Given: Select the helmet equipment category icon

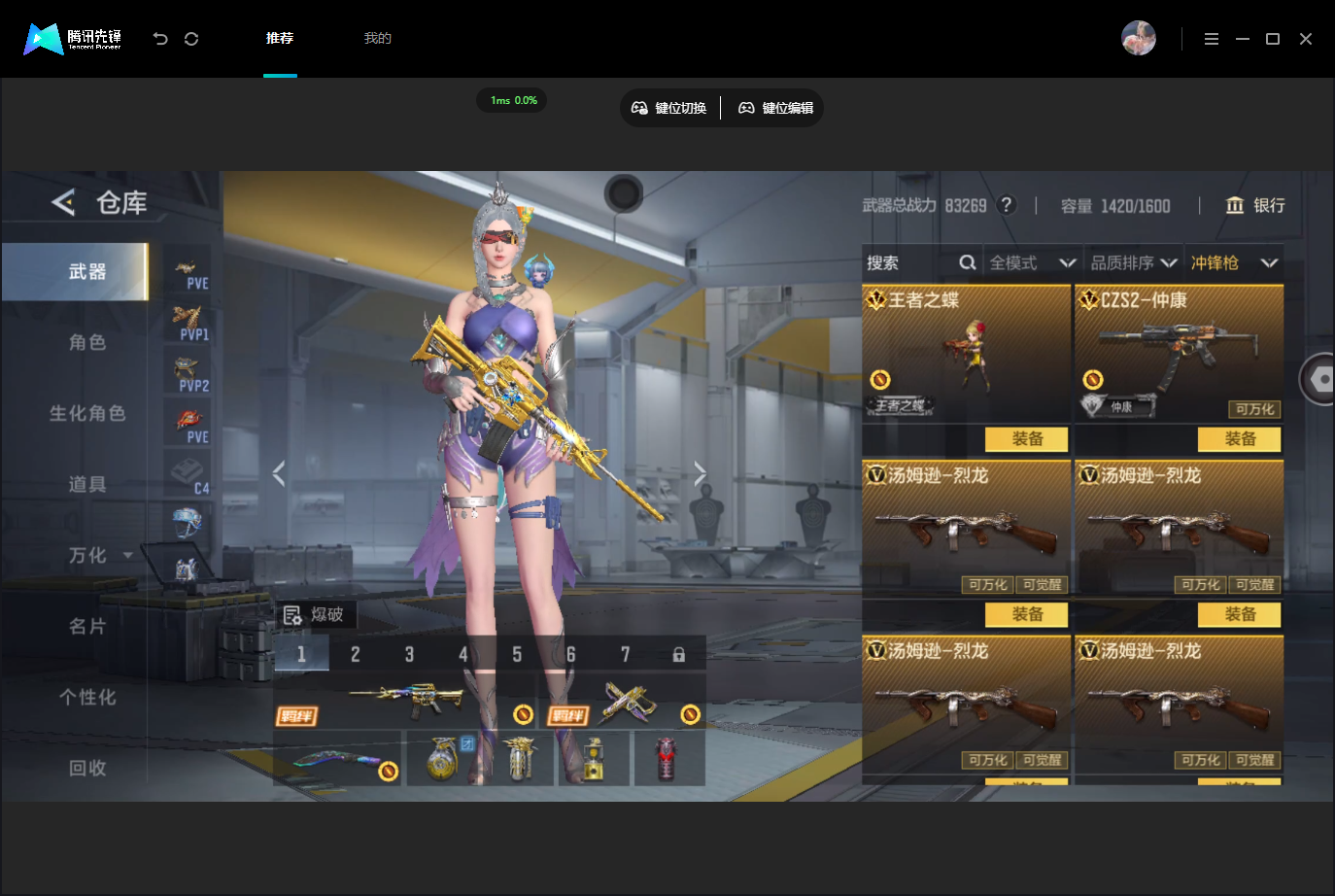Looking at the screenshot, I should (x=187, y=522).
